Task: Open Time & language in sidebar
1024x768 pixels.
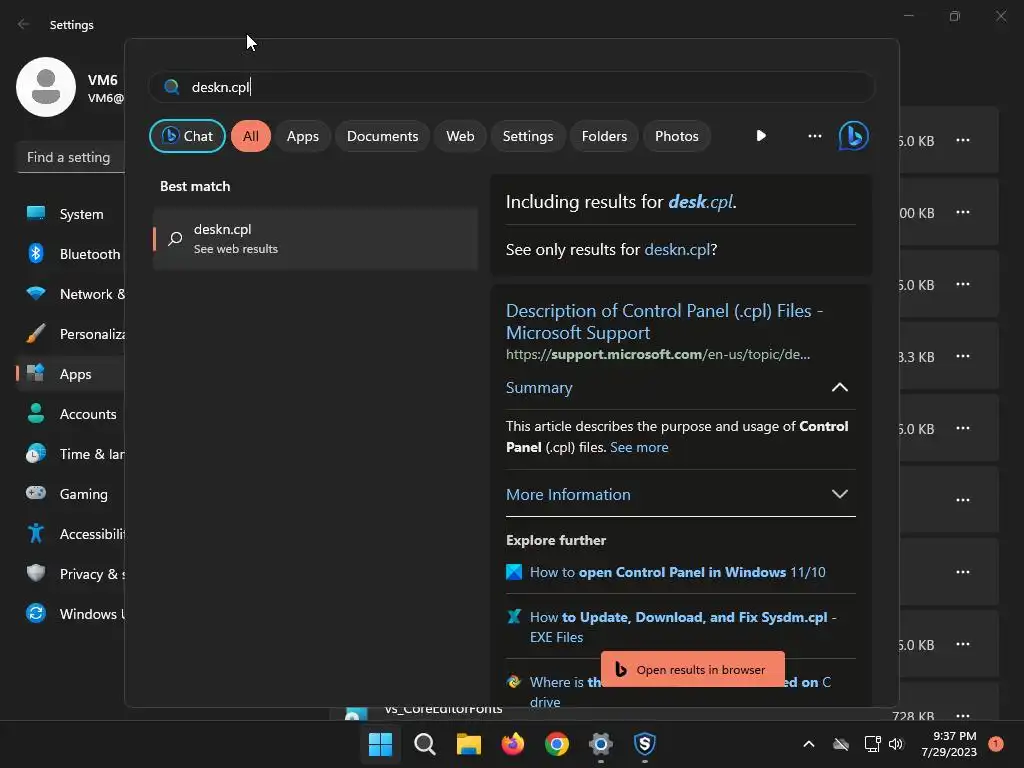Action: (71, 454)
